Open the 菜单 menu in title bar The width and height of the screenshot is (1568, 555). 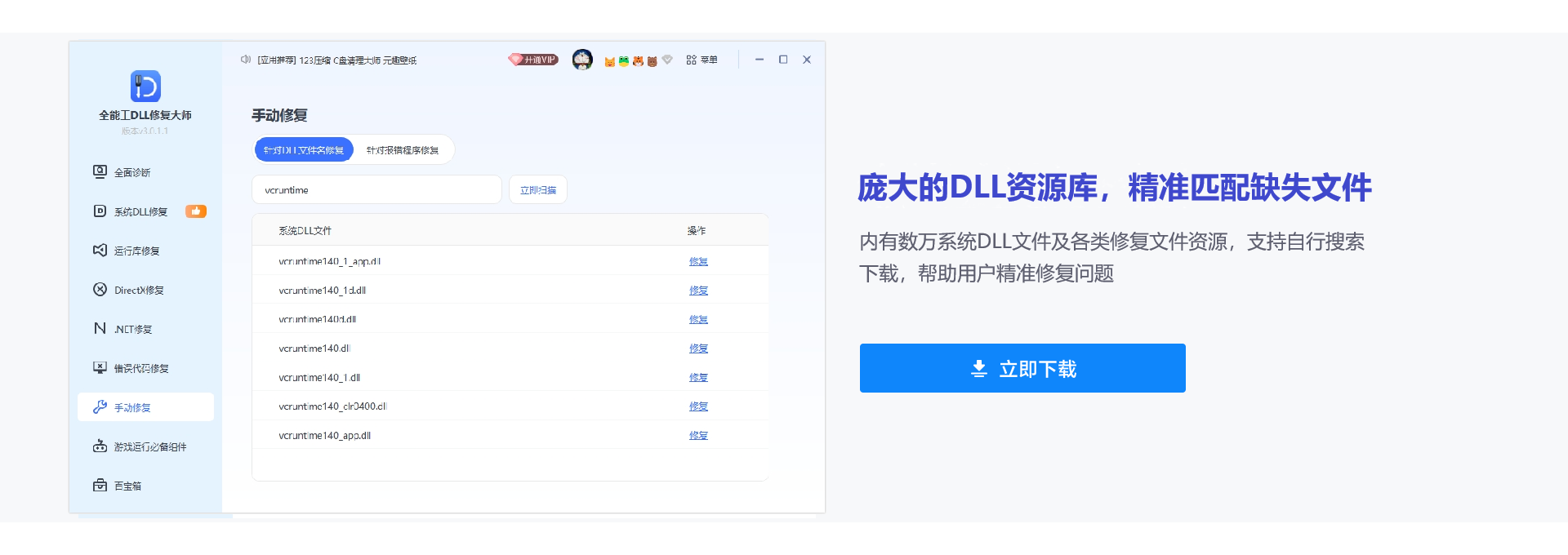(x=702, y=60)
